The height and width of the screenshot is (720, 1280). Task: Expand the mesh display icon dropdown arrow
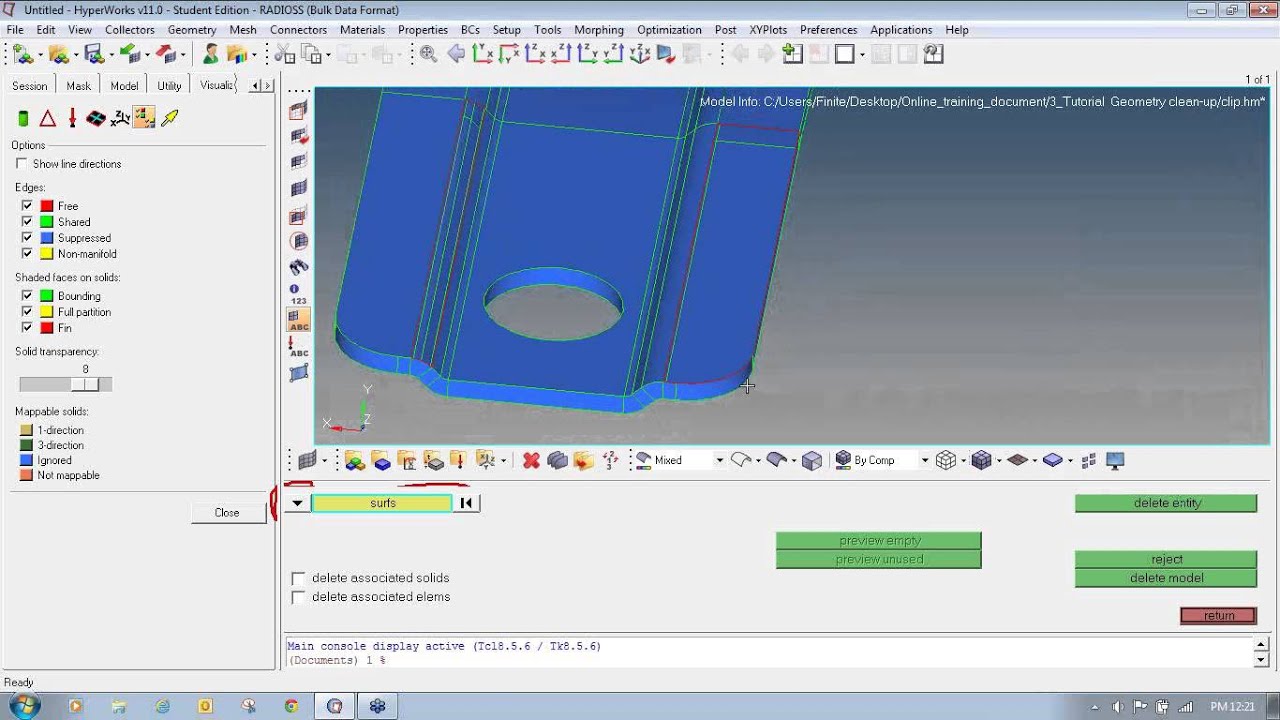(324, 460)
